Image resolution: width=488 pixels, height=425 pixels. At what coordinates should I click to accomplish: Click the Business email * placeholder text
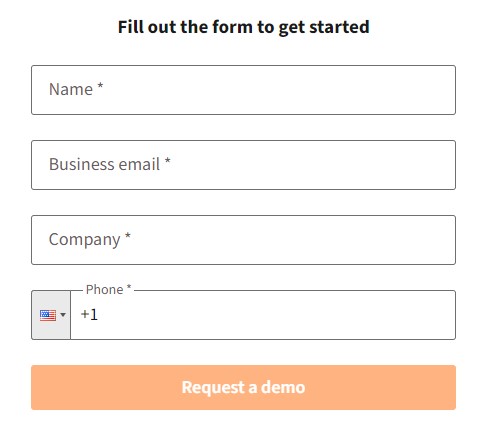pyautogui.click(x=110, y=164)
